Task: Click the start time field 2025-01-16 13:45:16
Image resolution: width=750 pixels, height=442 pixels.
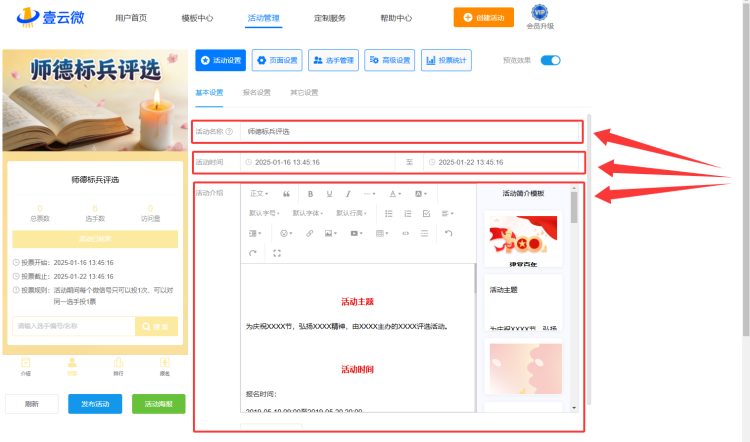Action: (318, 163)
